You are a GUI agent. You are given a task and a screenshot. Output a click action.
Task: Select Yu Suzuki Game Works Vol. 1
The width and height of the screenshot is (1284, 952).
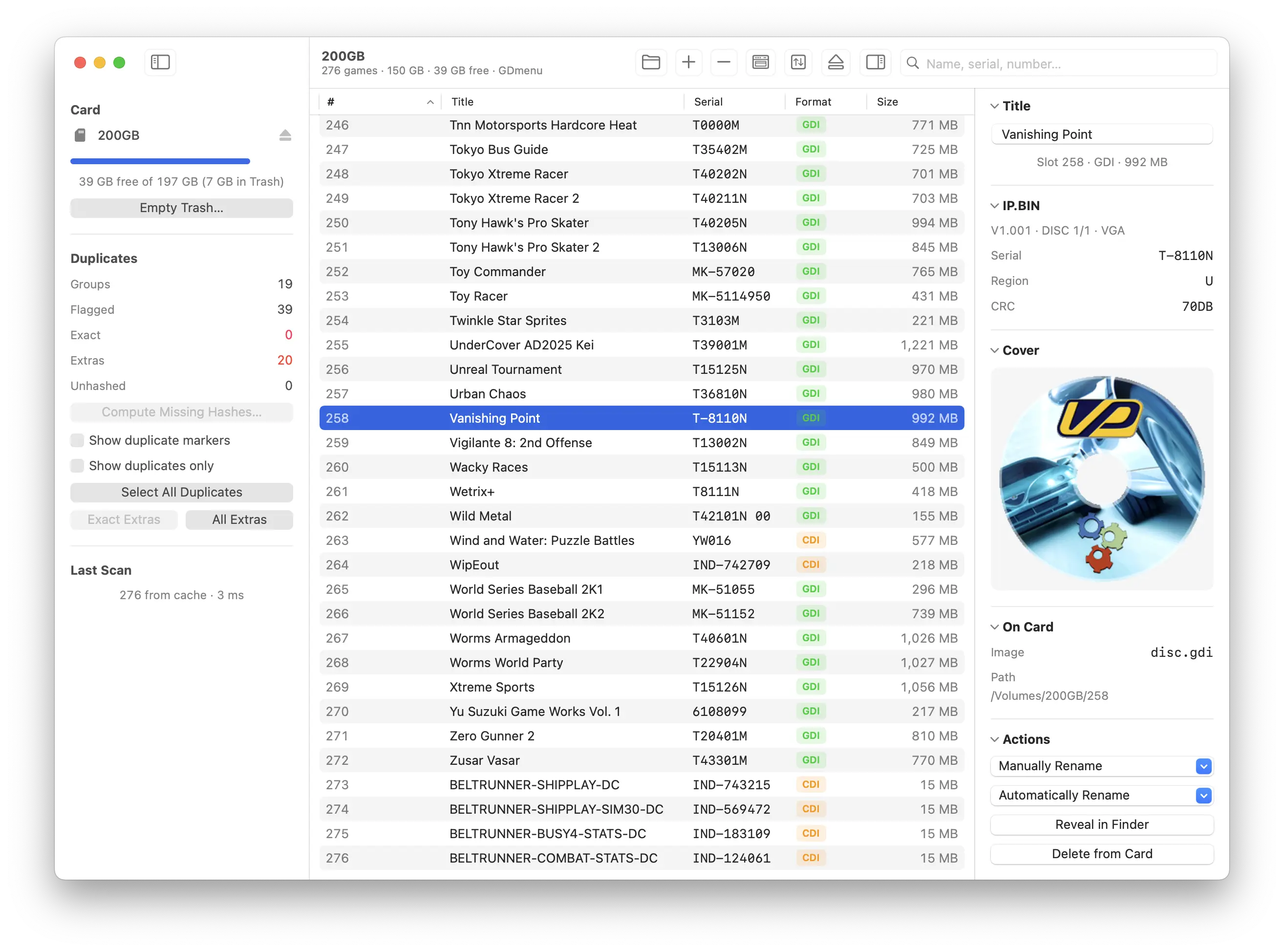pos(641,712)
